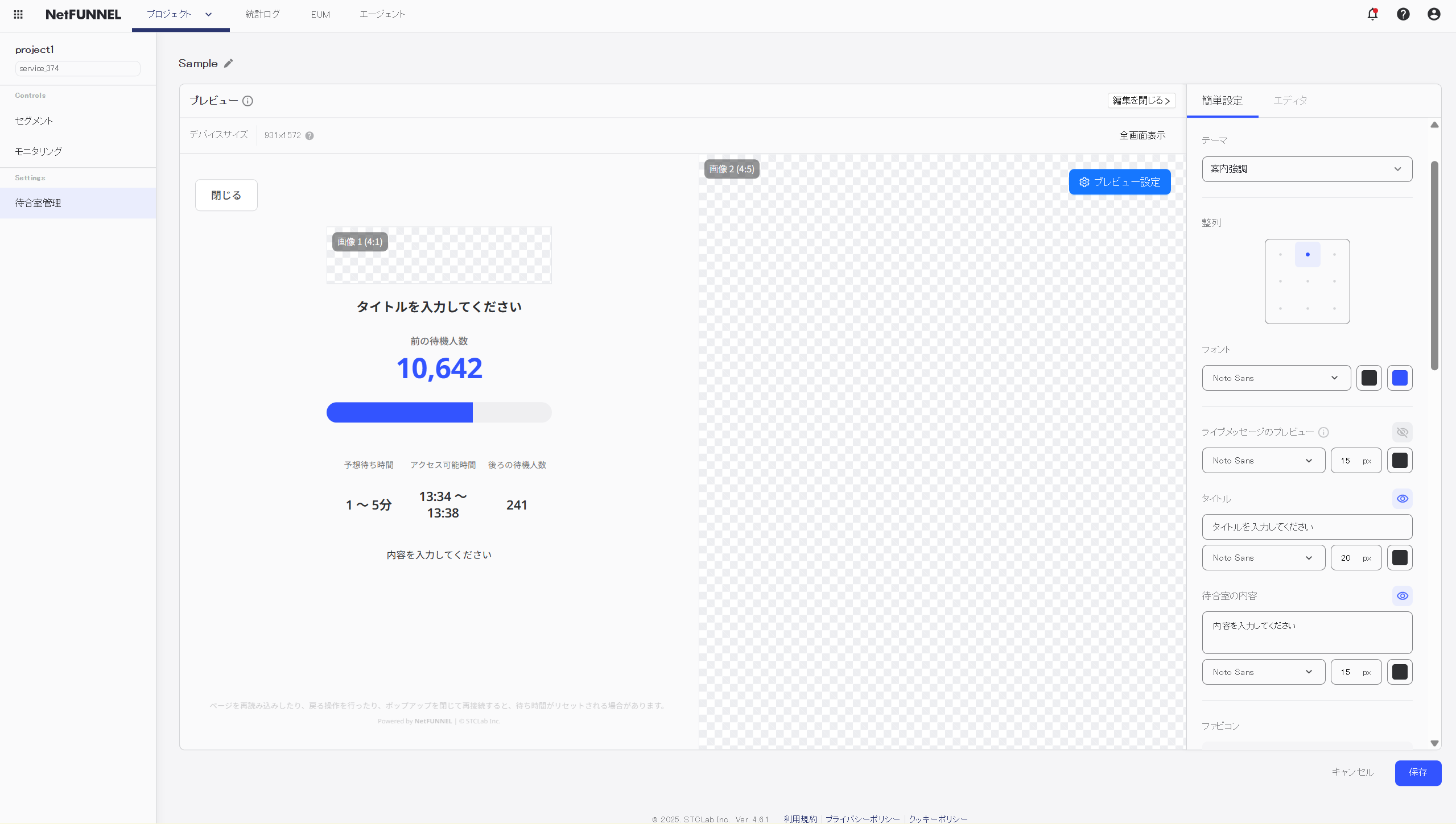1456x824 pixels.
Task: Click the プレビュー設定 button
Action: tap(1119, 182)
